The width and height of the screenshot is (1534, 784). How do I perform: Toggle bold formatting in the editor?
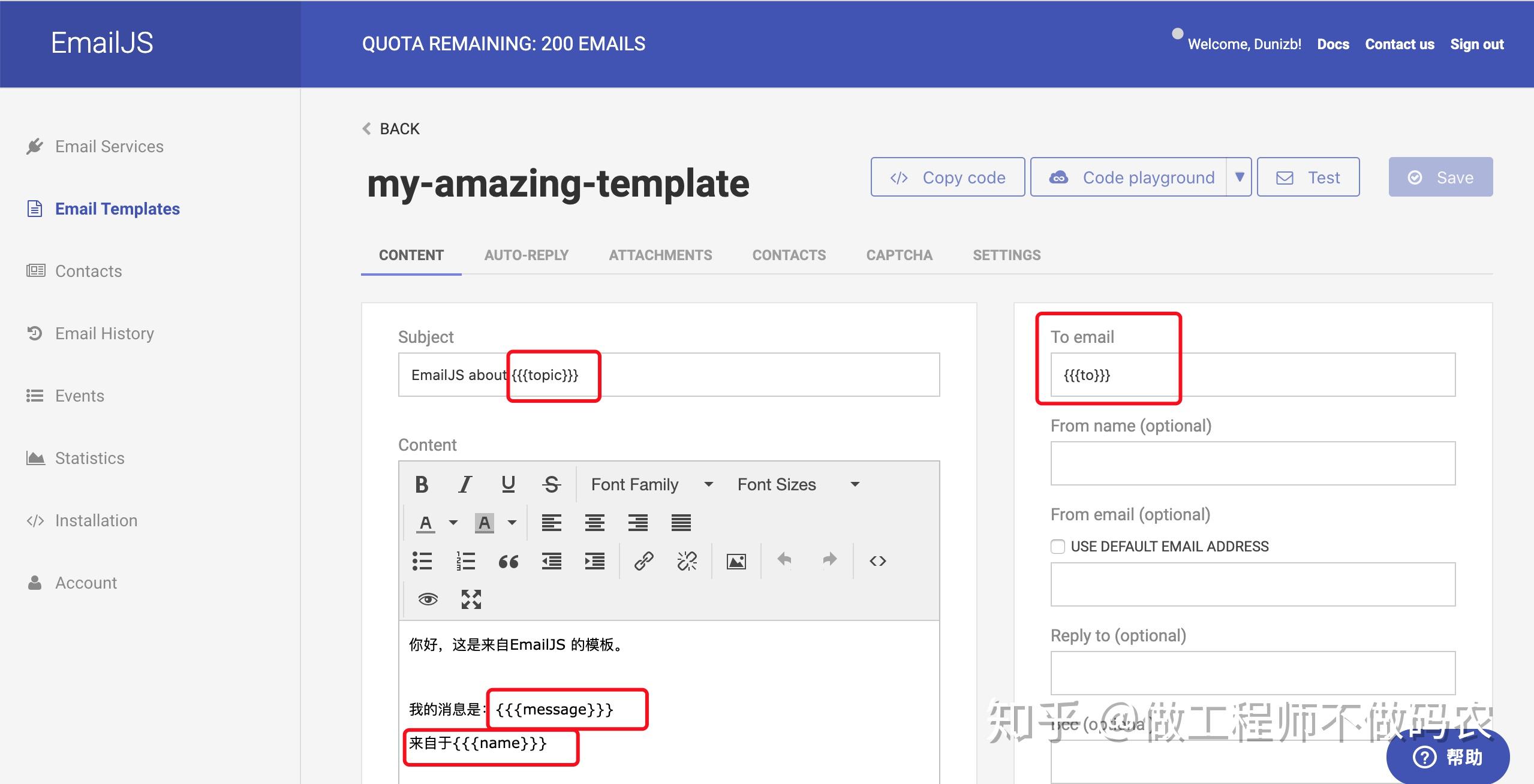click(x=422, y=484)
